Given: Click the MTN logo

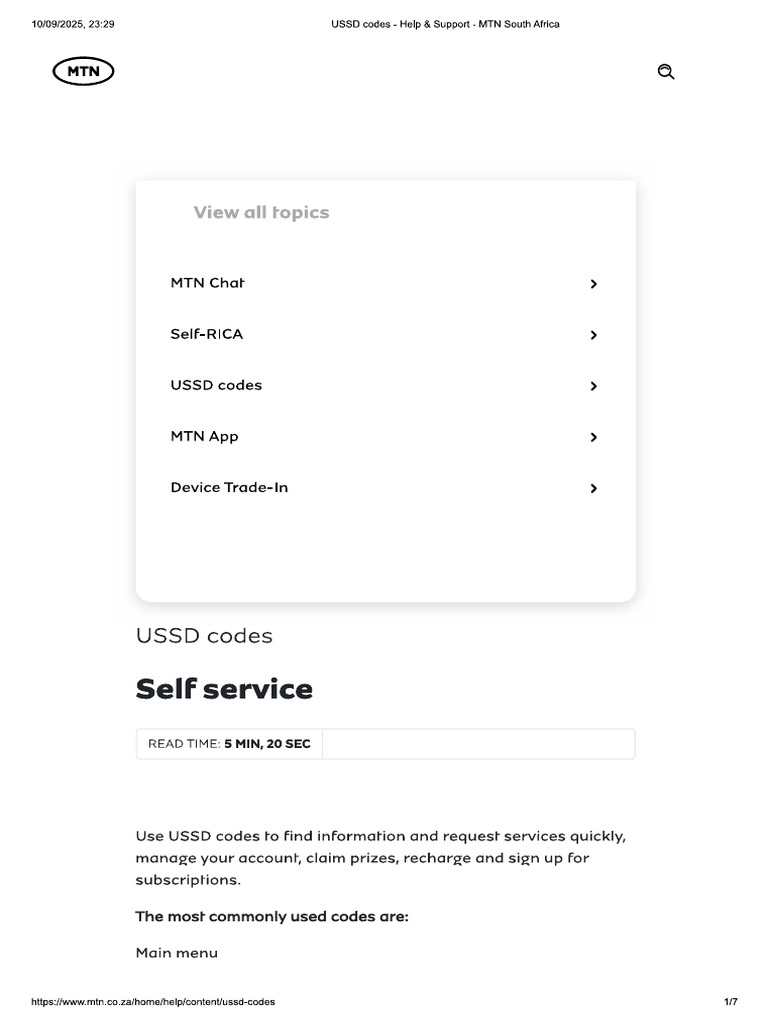Looking at the screenshot, I should pos(84,71).
